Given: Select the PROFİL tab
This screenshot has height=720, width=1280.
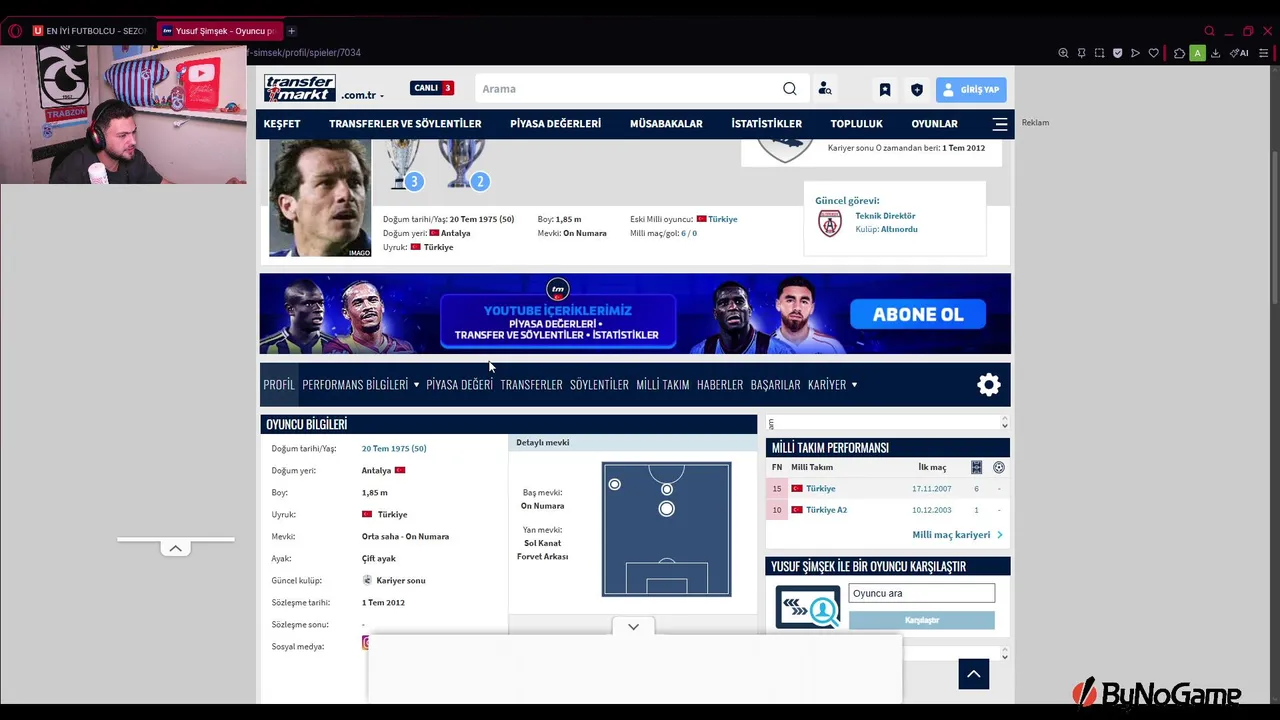Looking at the screenshot, I should click(279, 385).
